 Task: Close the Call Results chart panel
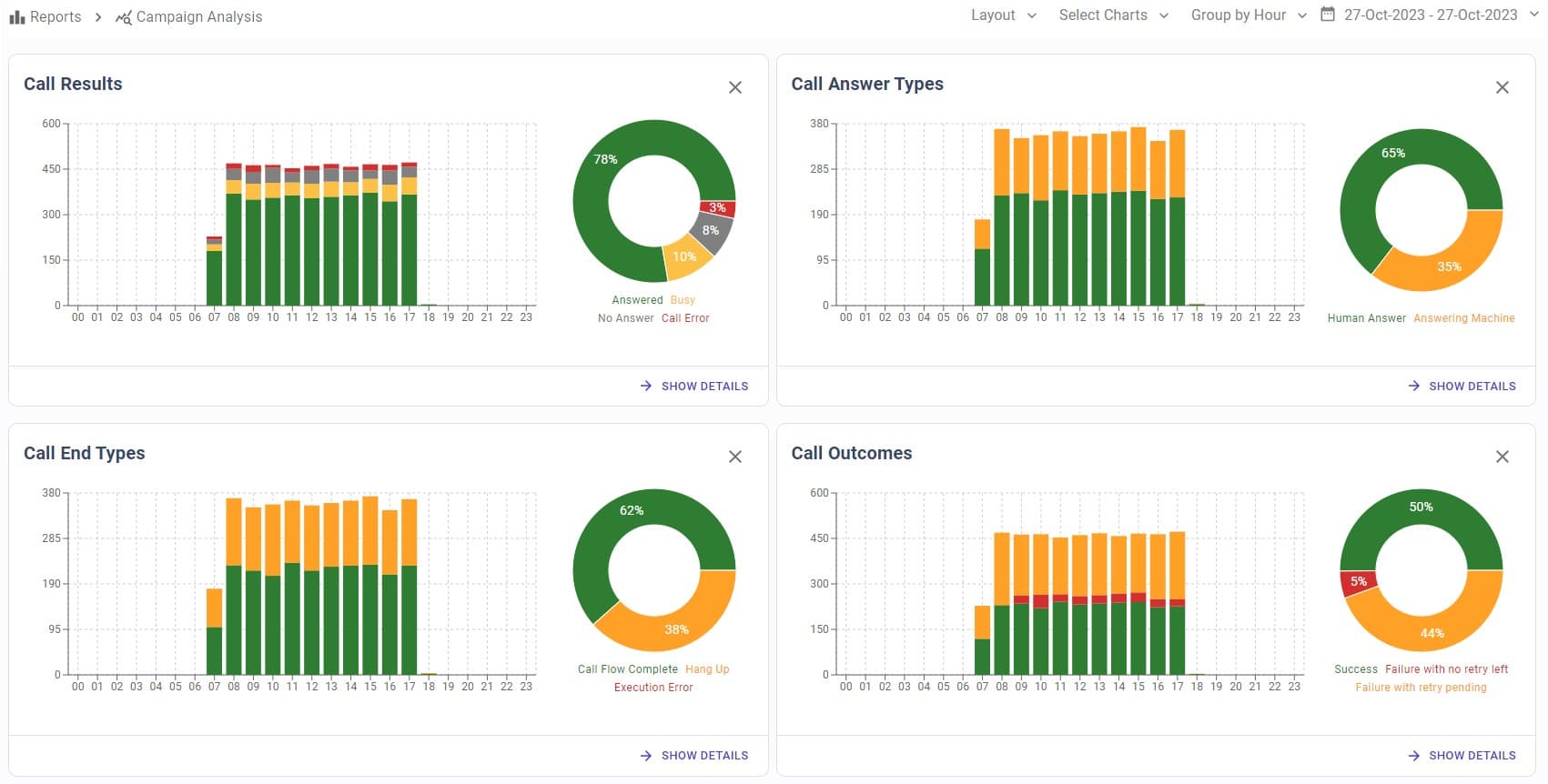pos(735,87)
